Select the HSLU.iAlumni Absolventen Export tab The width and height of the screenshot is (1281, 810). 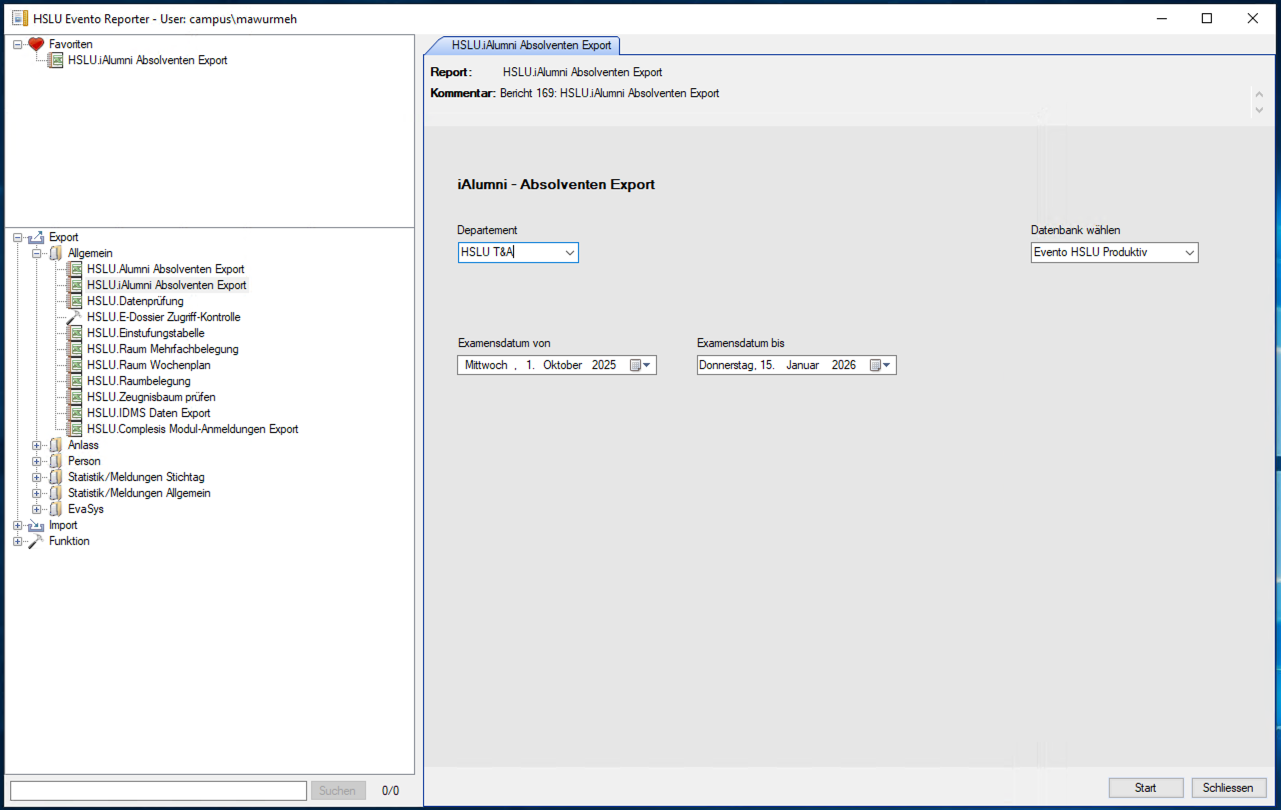pos(521,45)
